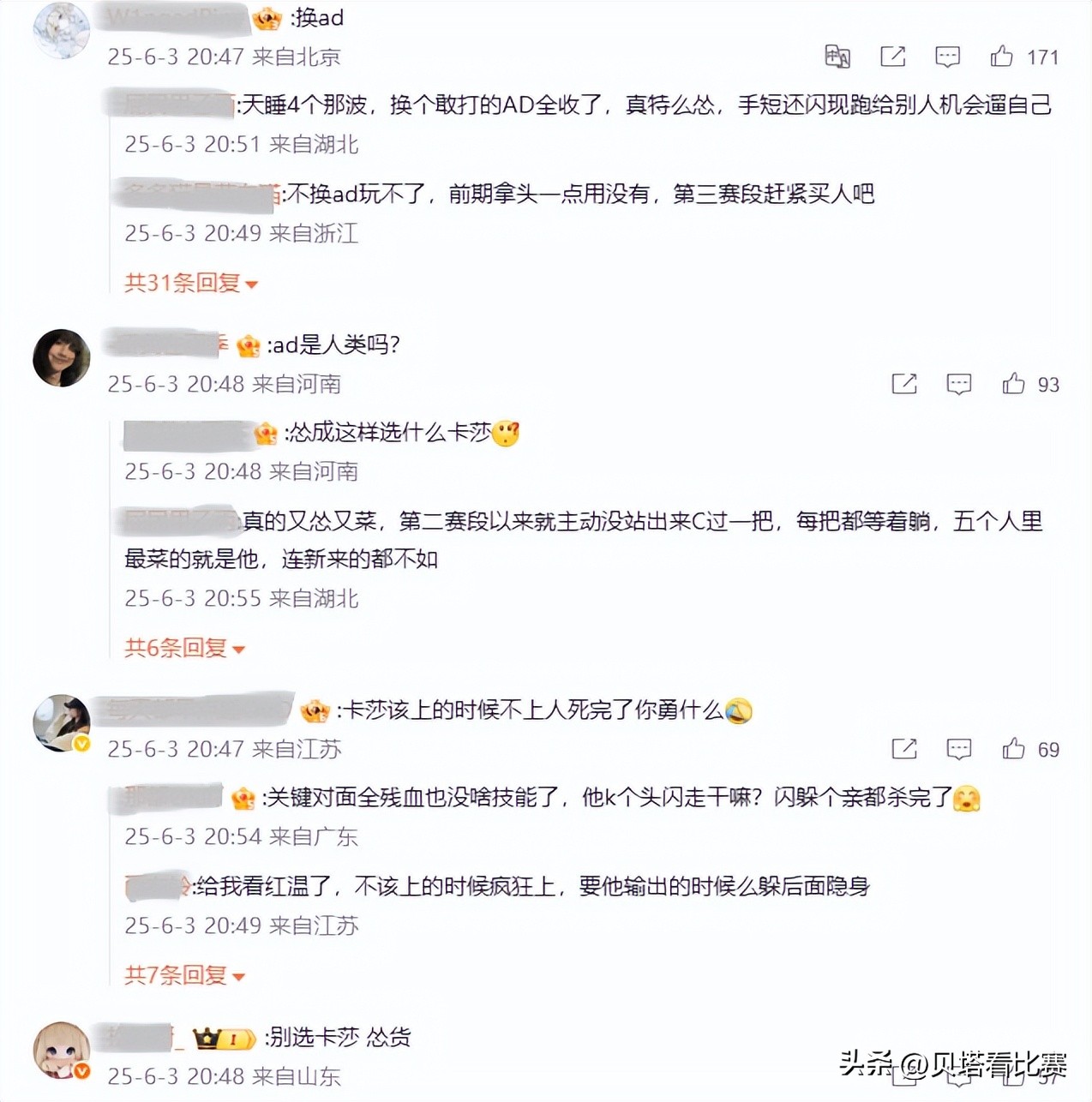Viewport: 1092px width, 1102px height.
Task: Reply to the '卡莎该上的时候不上' comment via the bubble icon
Action: (959, 749)
